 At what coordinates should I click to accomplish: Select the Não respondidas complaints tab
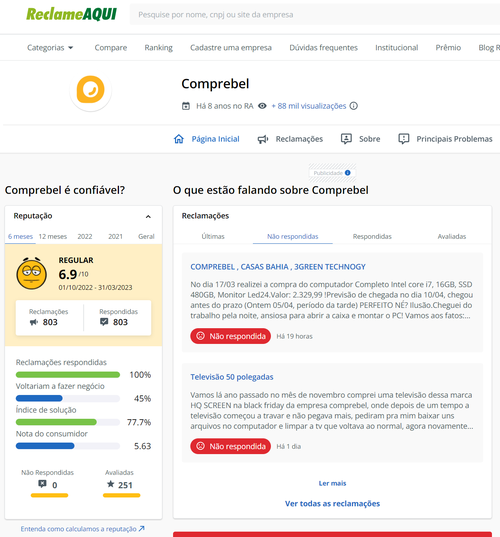[292, 236]
